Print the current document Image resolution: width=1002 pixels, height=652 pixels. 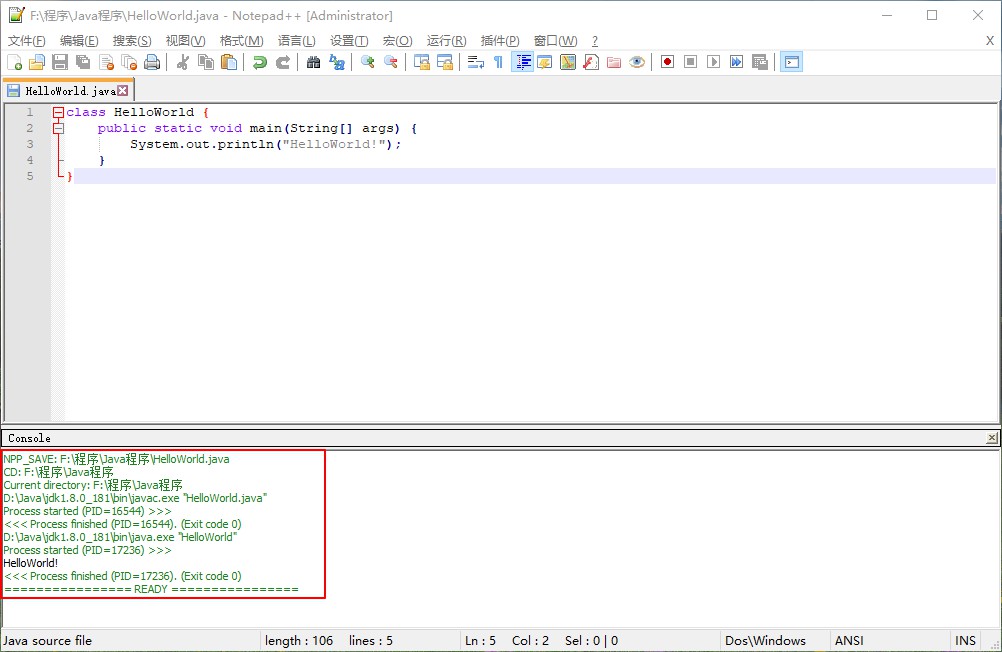tap(152, 62)
